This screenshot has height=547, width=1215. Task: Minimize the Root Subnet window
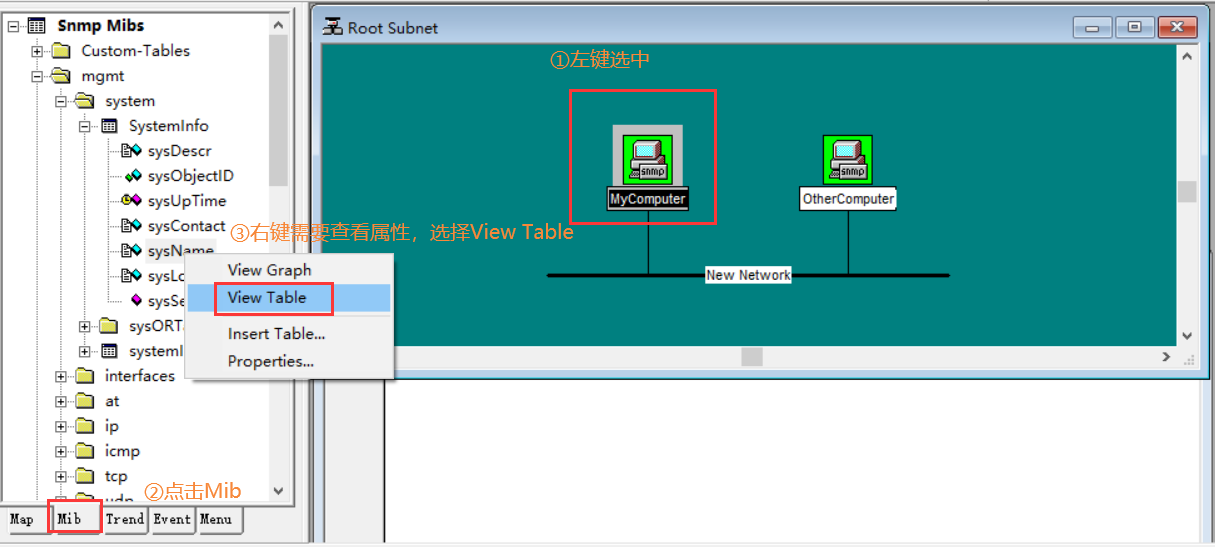click(1093, 27)
